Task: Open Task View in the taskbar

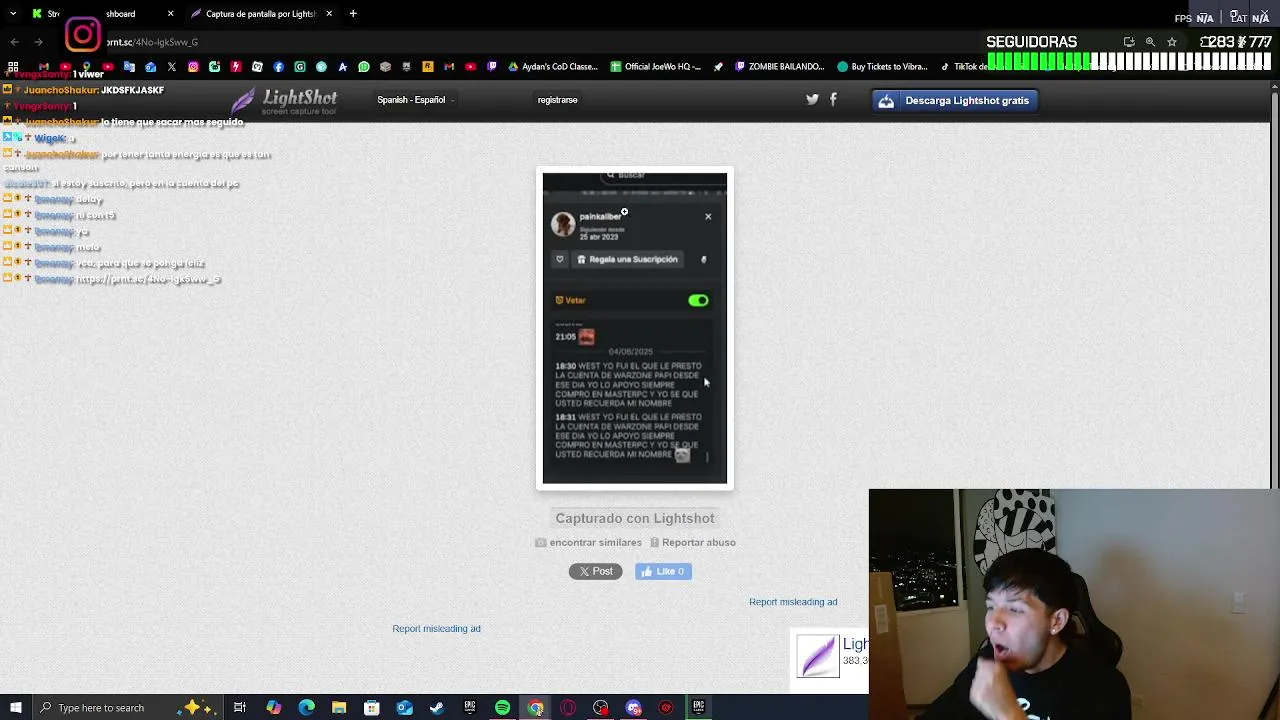Action: pos(240,708)
